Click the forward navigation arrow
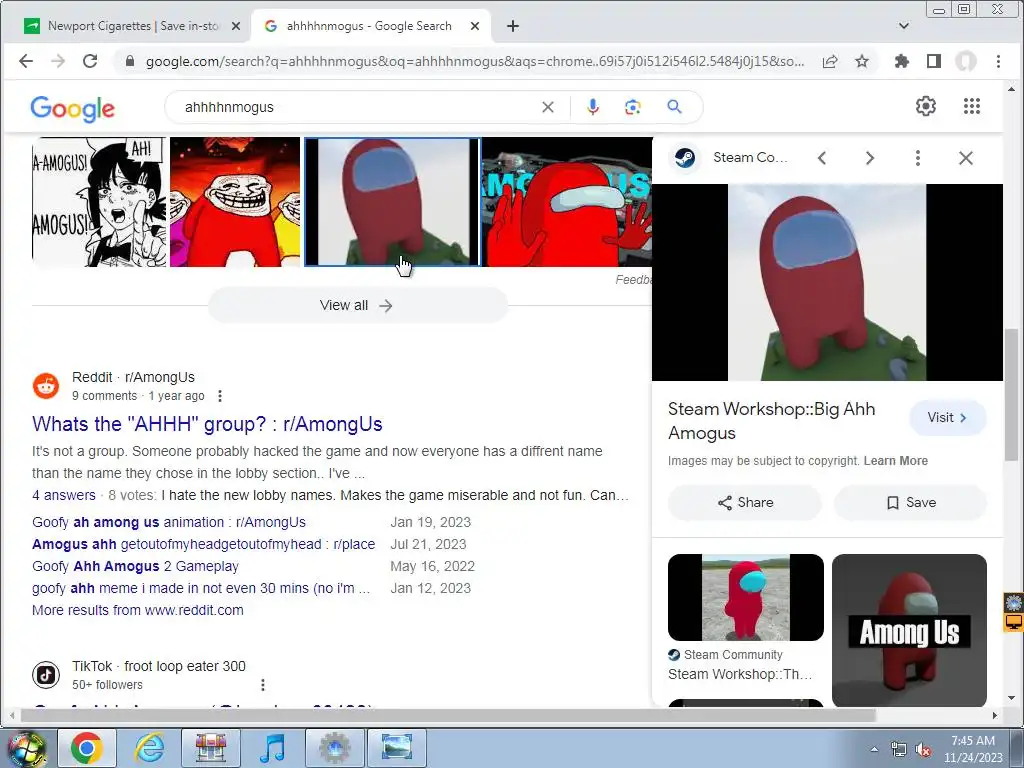This screenshot has width=1024, height=768. click(x=58, y=61)
